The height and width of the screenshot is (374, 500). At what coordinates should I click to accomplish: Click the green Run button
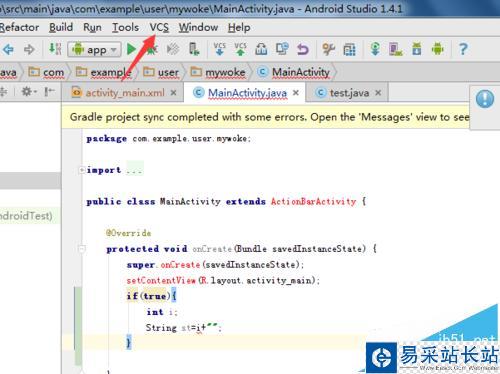coord(131,49)
